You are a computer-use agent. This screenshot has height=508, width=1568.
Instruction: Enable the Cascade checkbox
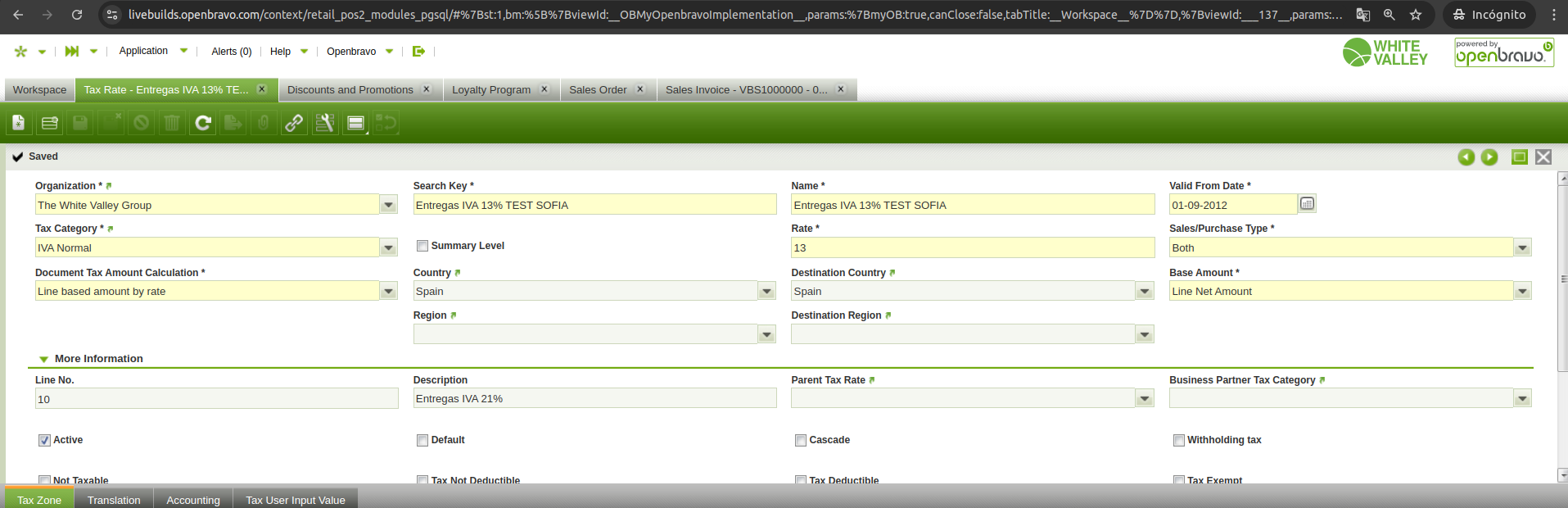[x=801, y=440]
